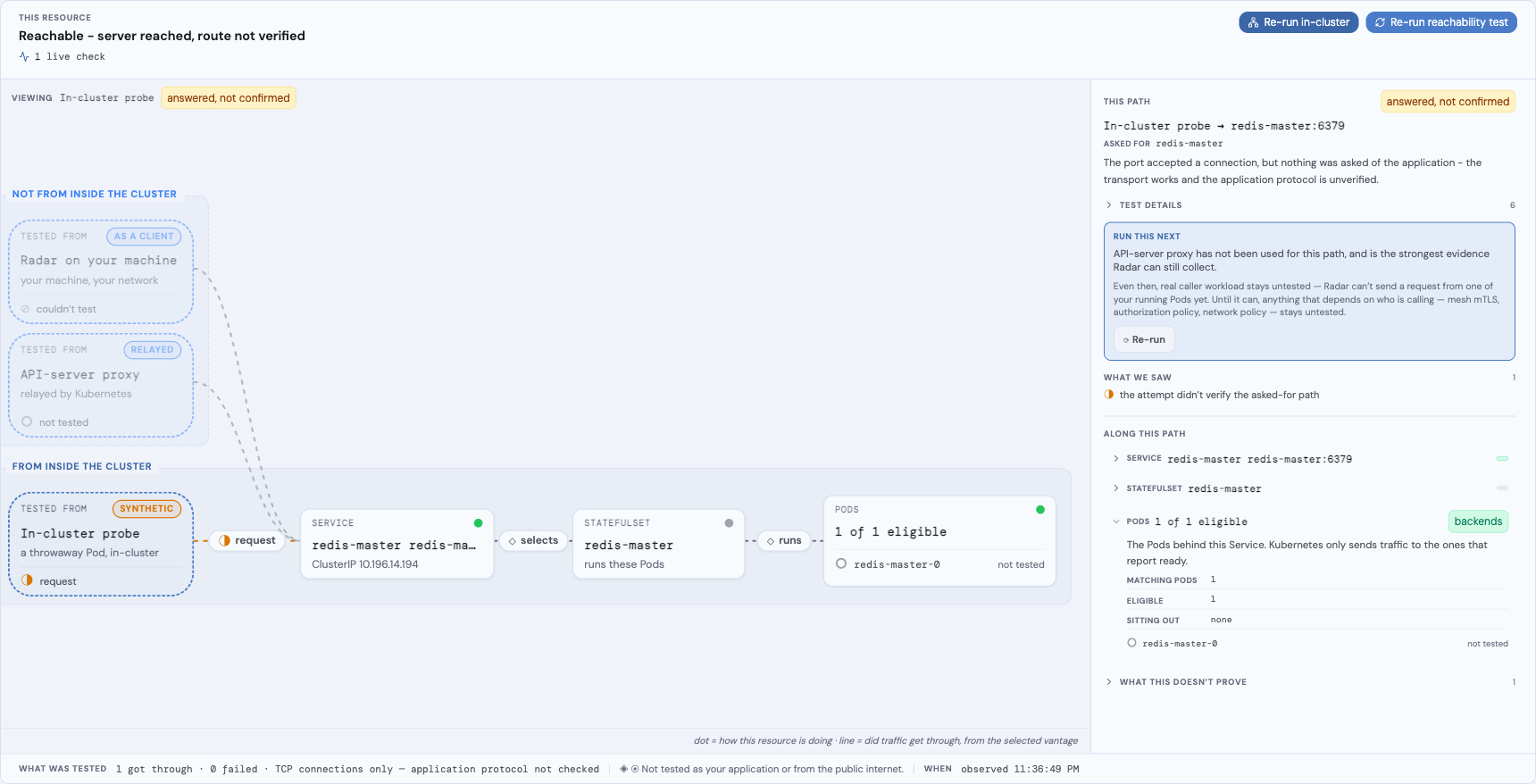This screenshot has height=784, width=1536.
Task: Click the Re-run button in Run This Next
Action: (x=1144, y=339)
